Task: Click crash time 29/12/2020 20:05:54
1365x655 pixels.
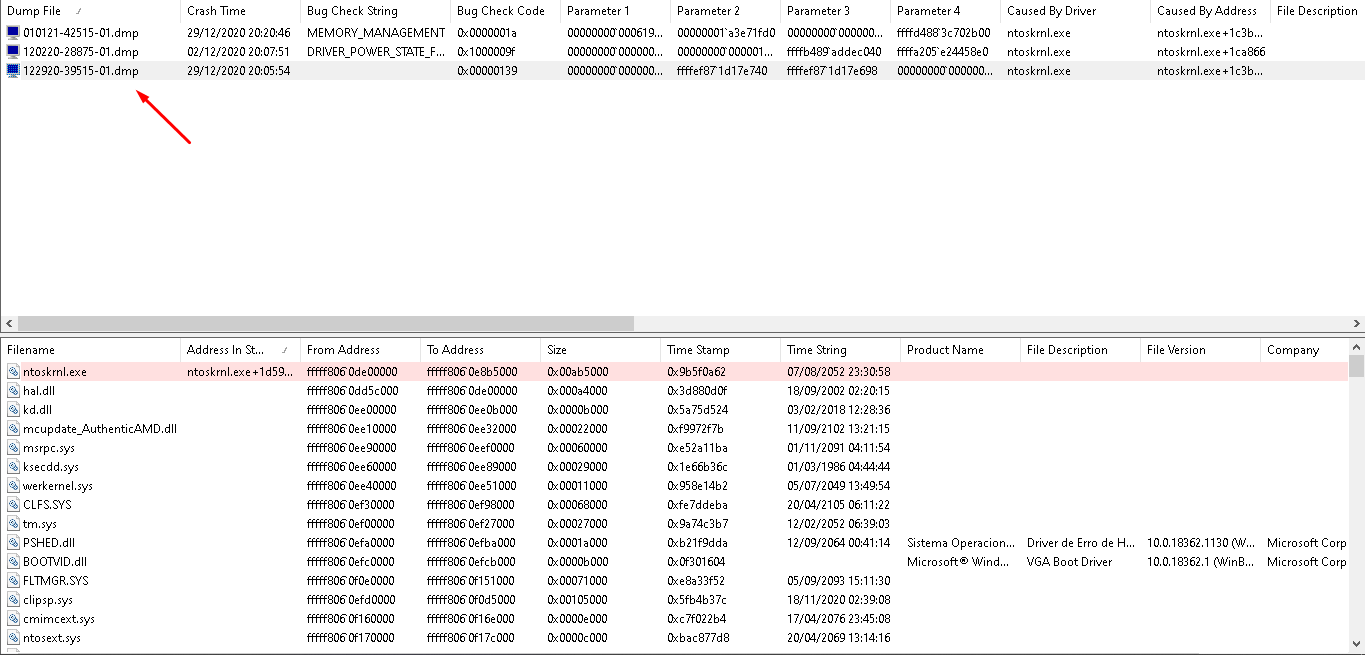Action: (x=239, y=71)
